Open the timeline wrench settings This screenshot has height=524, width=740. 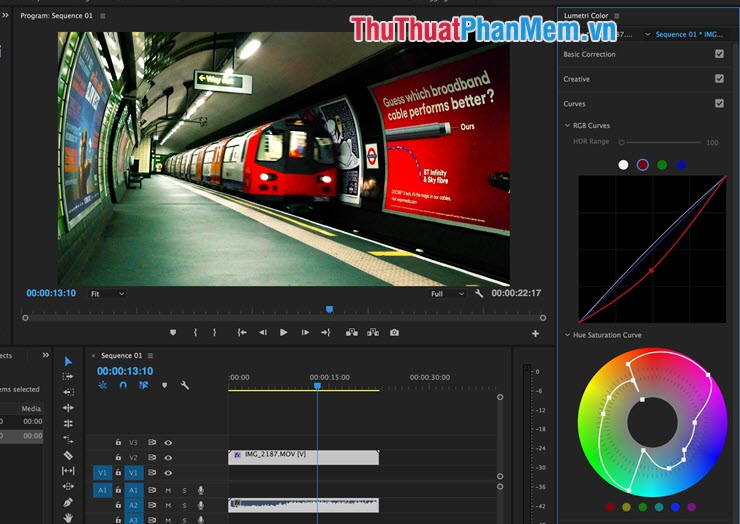point(185,385)
